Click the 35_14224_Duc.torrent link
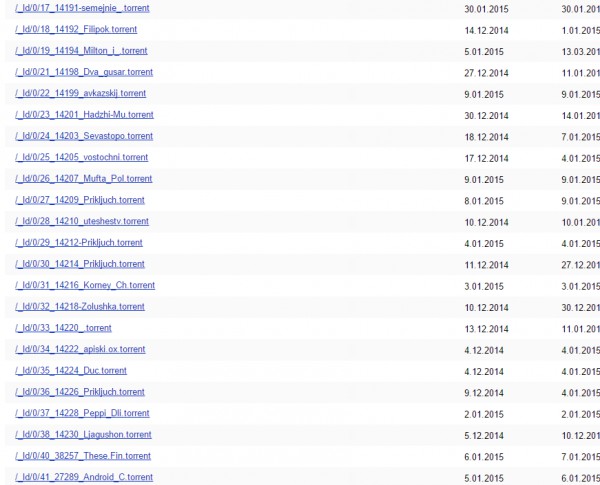Screen dimensions: 600x485 point(71,371)
